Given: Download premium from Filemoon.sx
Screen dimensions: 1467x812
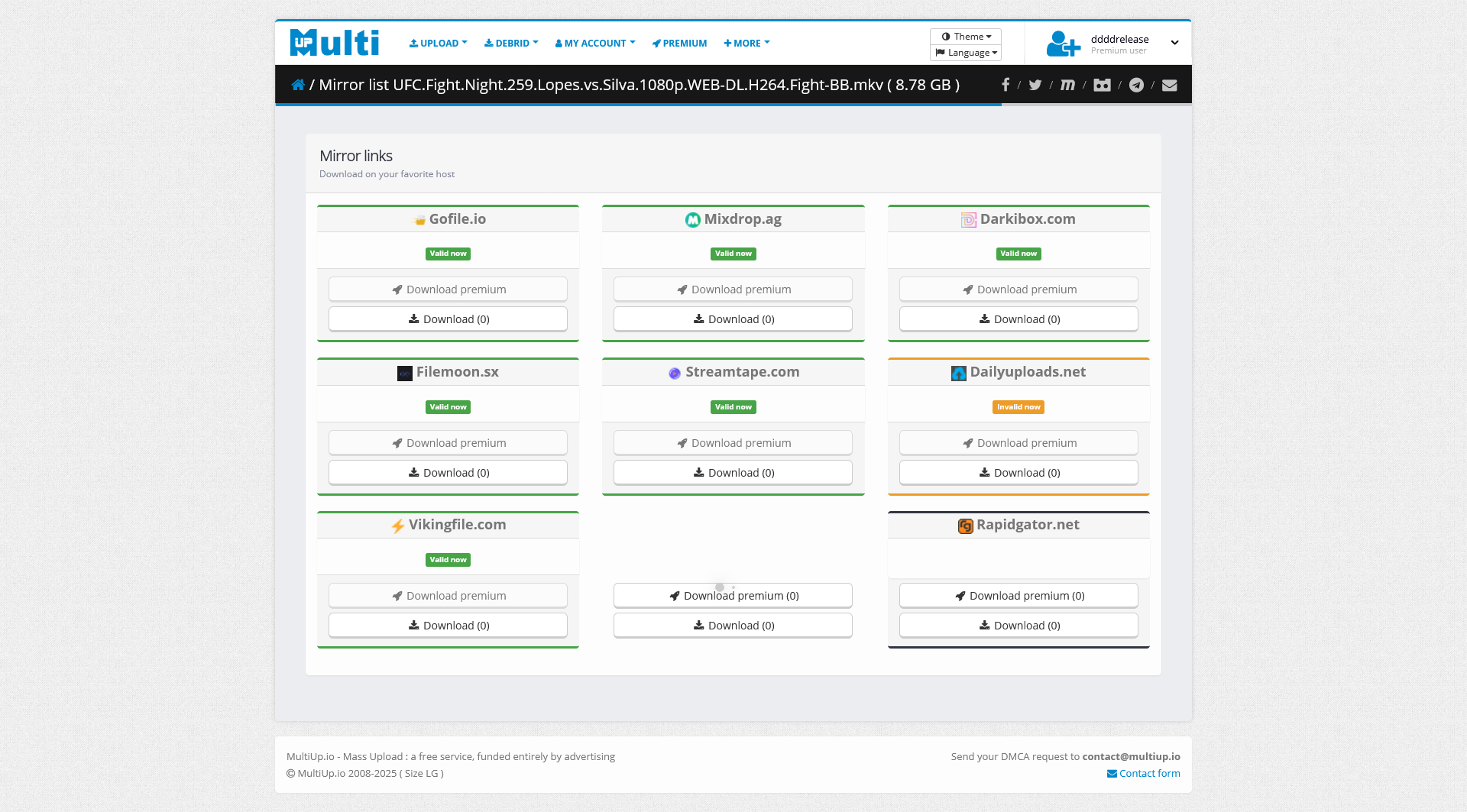Looking at the screenshot, I should [x=448, y=443].
